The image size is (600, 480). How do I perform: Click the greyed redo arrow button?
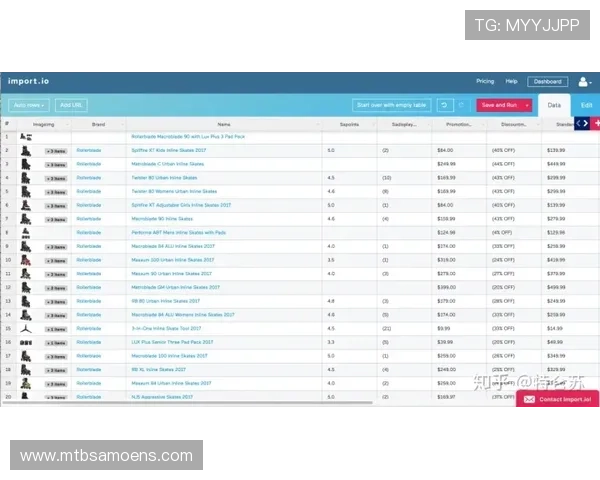(x=462, y=105)
